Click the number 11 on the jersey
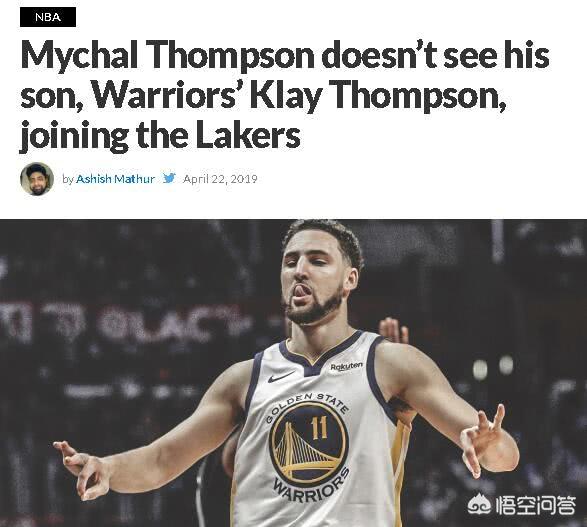Viewport: 587px width, 527px height. 319,428
